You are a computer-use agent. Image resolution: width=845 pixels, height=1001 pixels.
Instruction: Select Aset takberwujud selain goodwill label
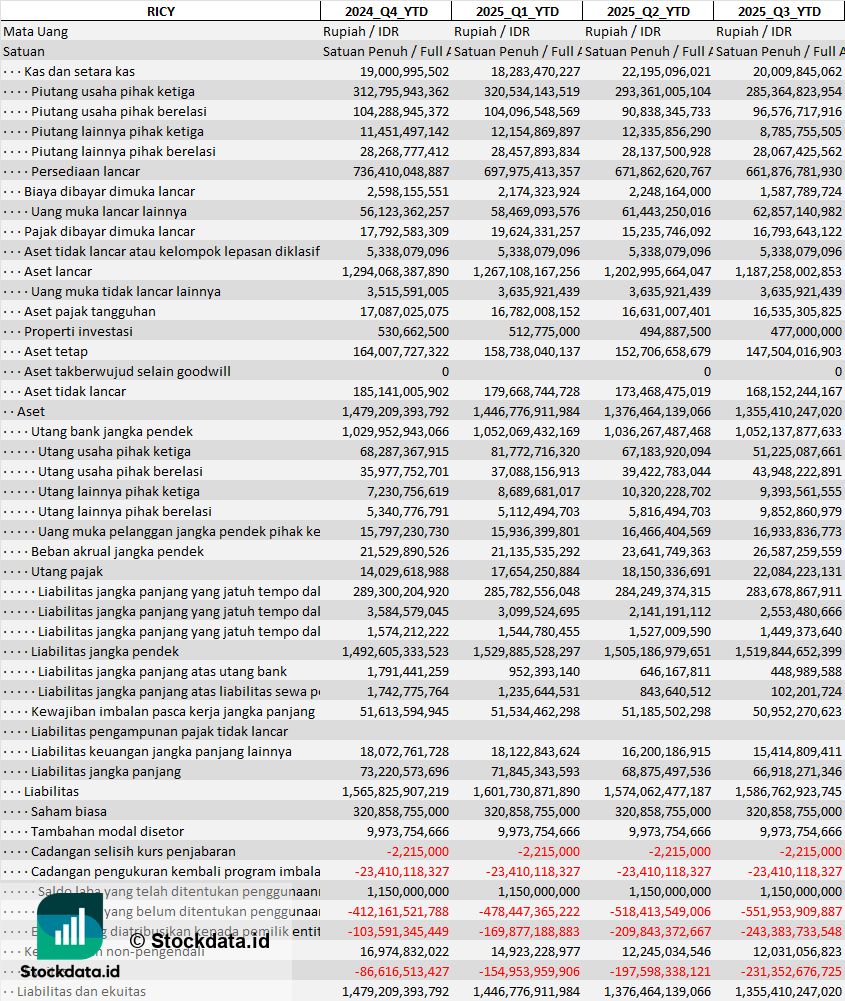128,372
